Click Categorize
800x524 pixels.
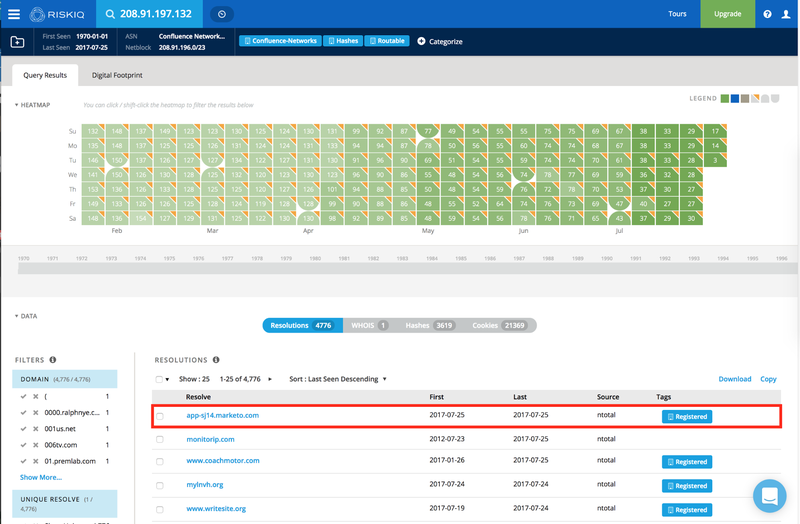point(445,42)
